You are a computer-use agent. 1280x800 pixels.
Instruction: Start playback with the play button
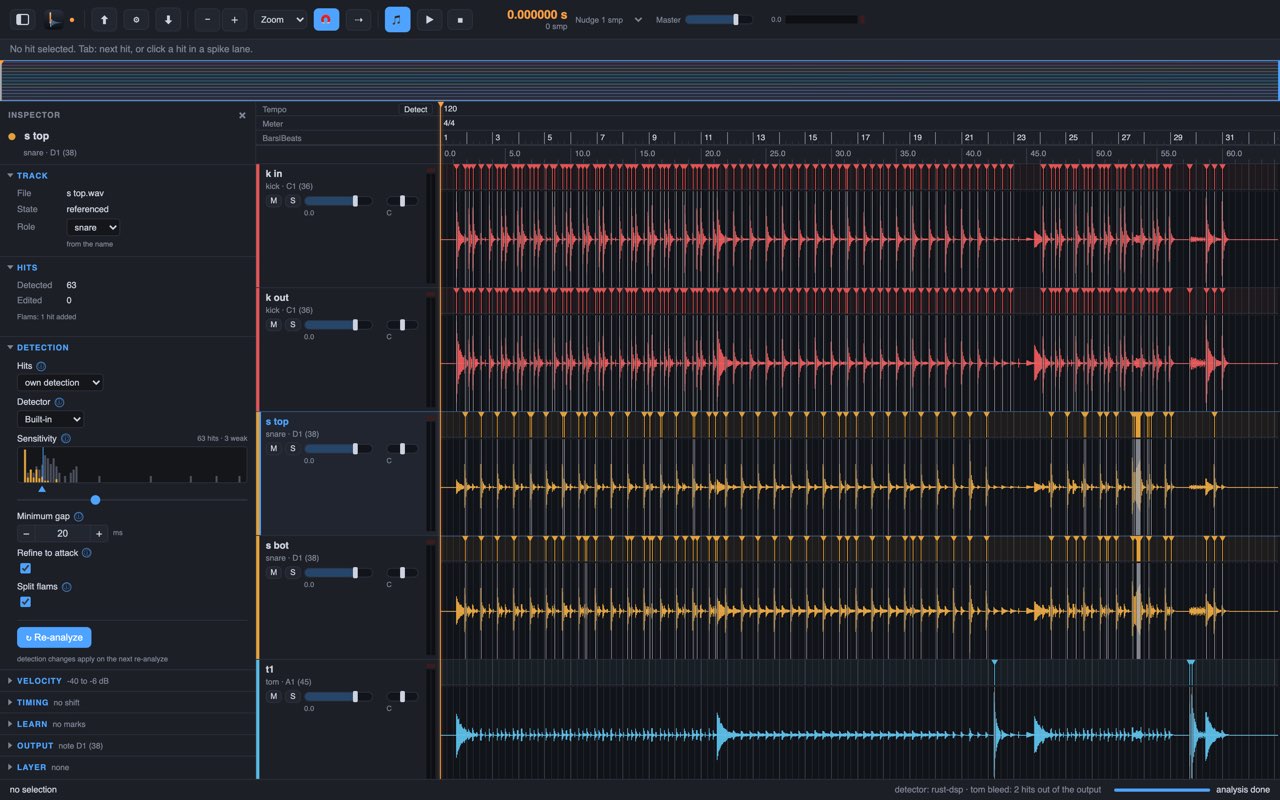click(x=429, y=19)
